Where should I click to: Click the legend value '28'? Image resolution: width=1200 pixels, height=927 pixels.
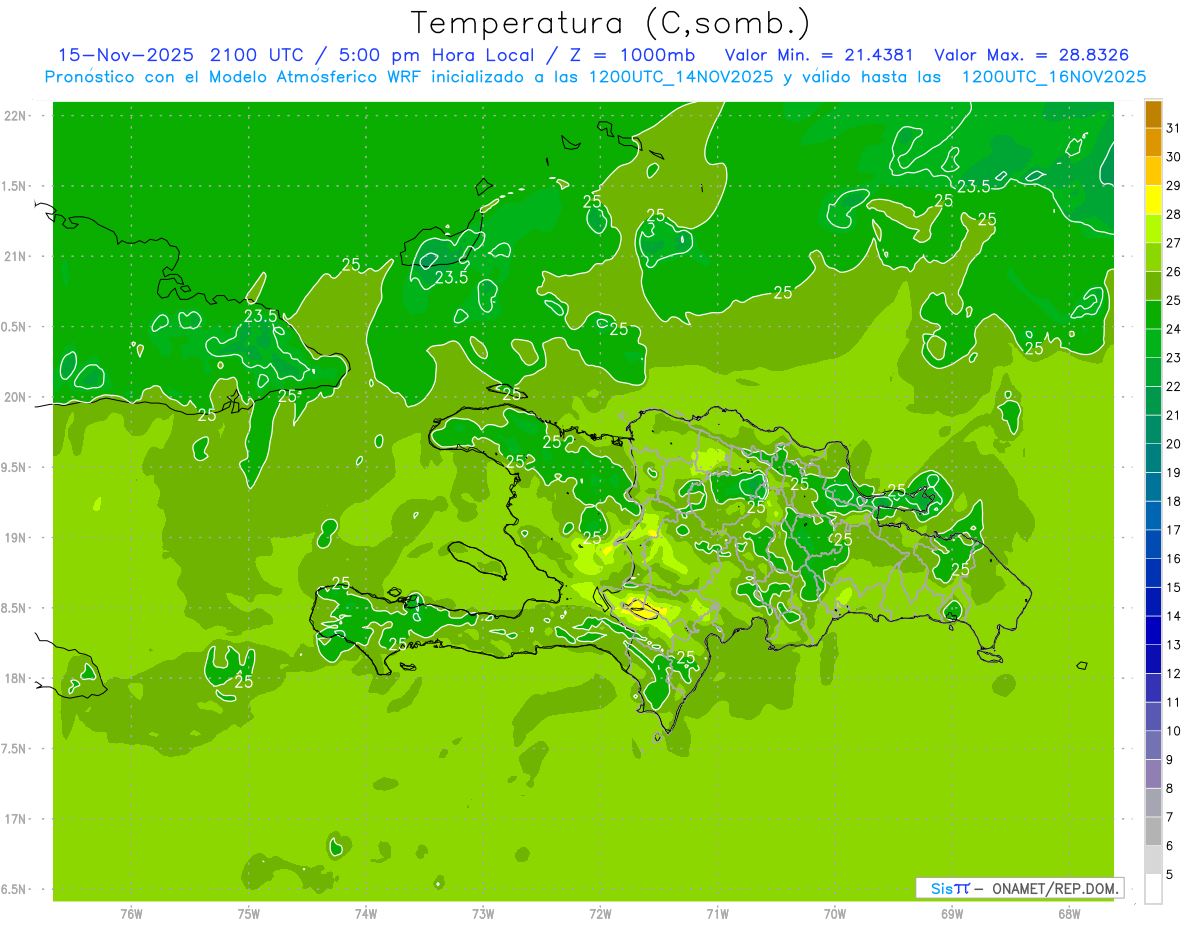[x=1174, y=214]
